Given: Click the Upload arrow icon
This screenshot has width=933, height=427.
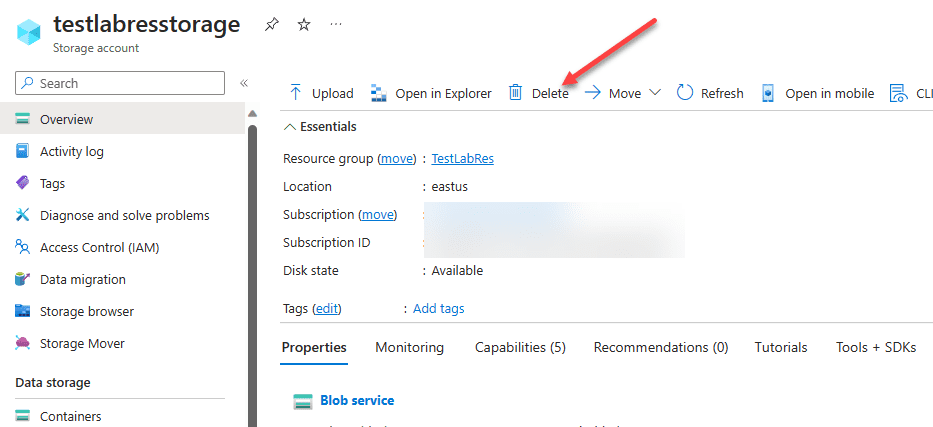Looking at the screenshot, I should (x=295, y=93).
